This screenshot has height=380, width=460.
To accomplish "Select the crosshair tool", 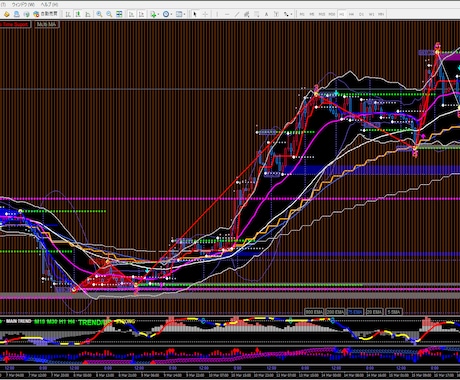I will (205, 14).
